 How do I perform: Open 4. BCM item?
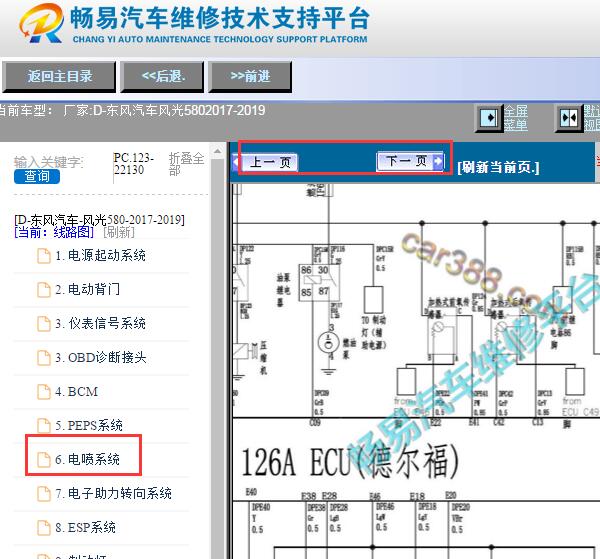click(x=76, y=391)
